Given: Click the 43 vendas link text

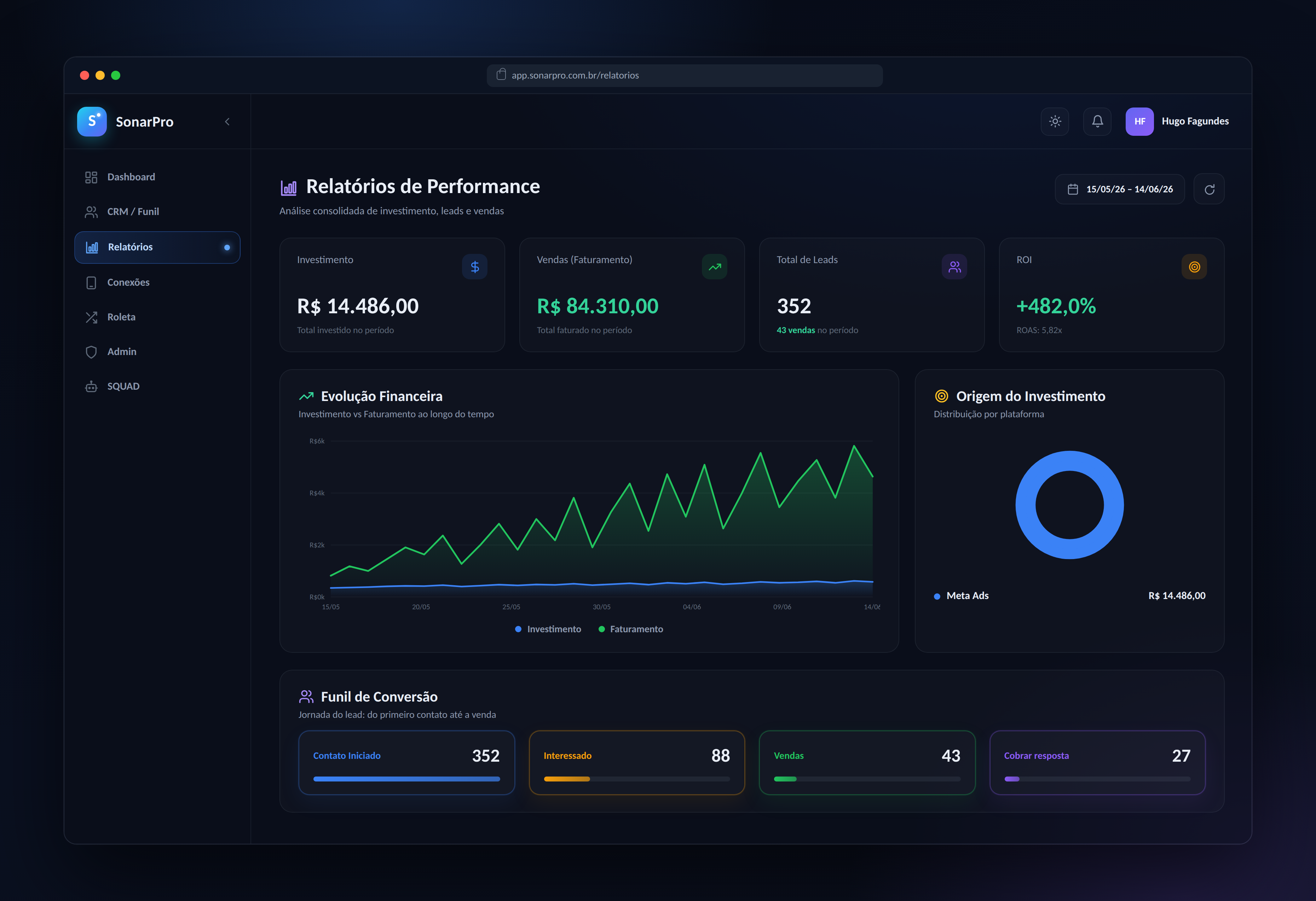Looking at the screenshot, I should (x=796, y=330).
